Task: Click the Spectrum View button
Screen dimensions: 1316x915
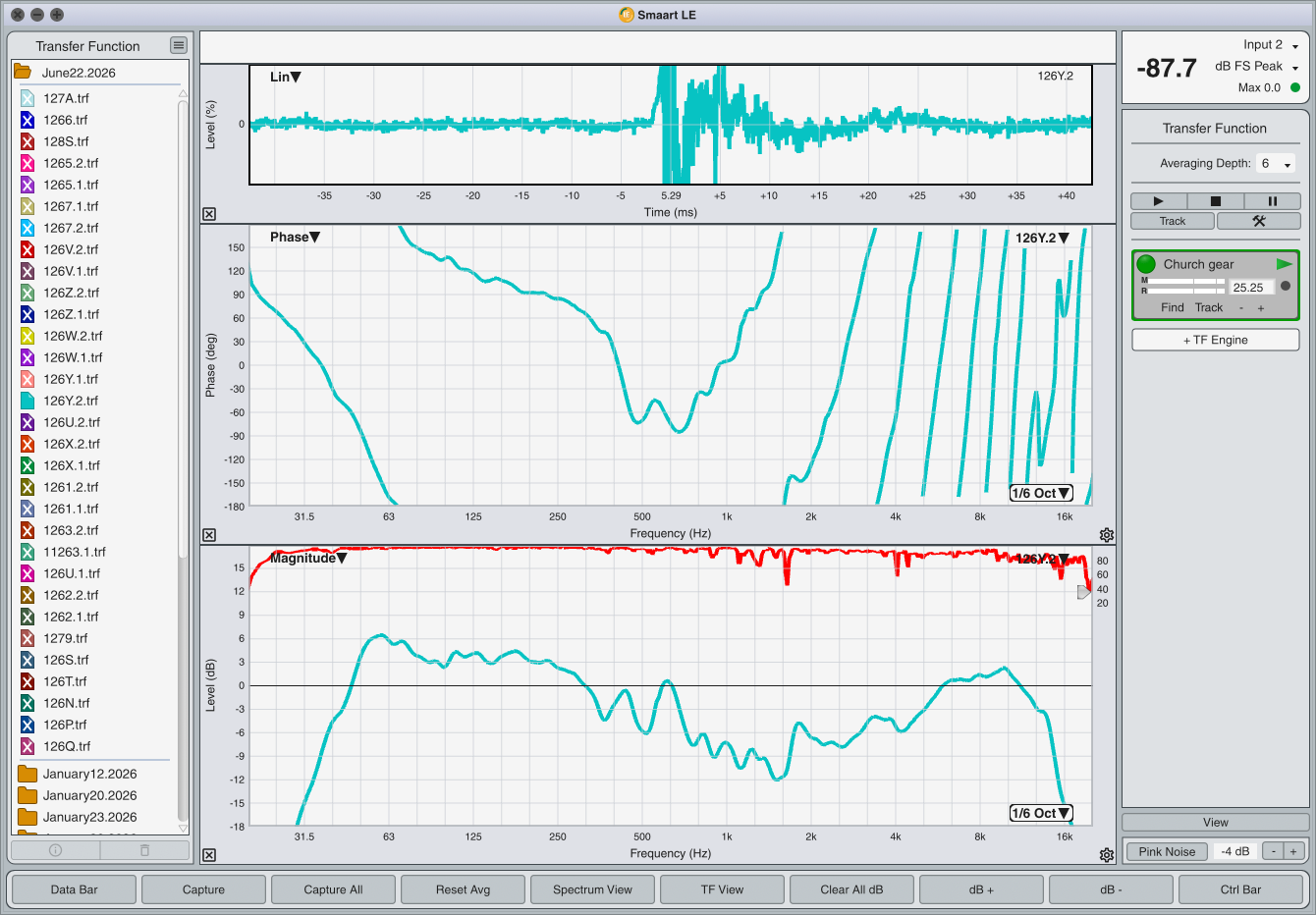Action: coord(592,889)
